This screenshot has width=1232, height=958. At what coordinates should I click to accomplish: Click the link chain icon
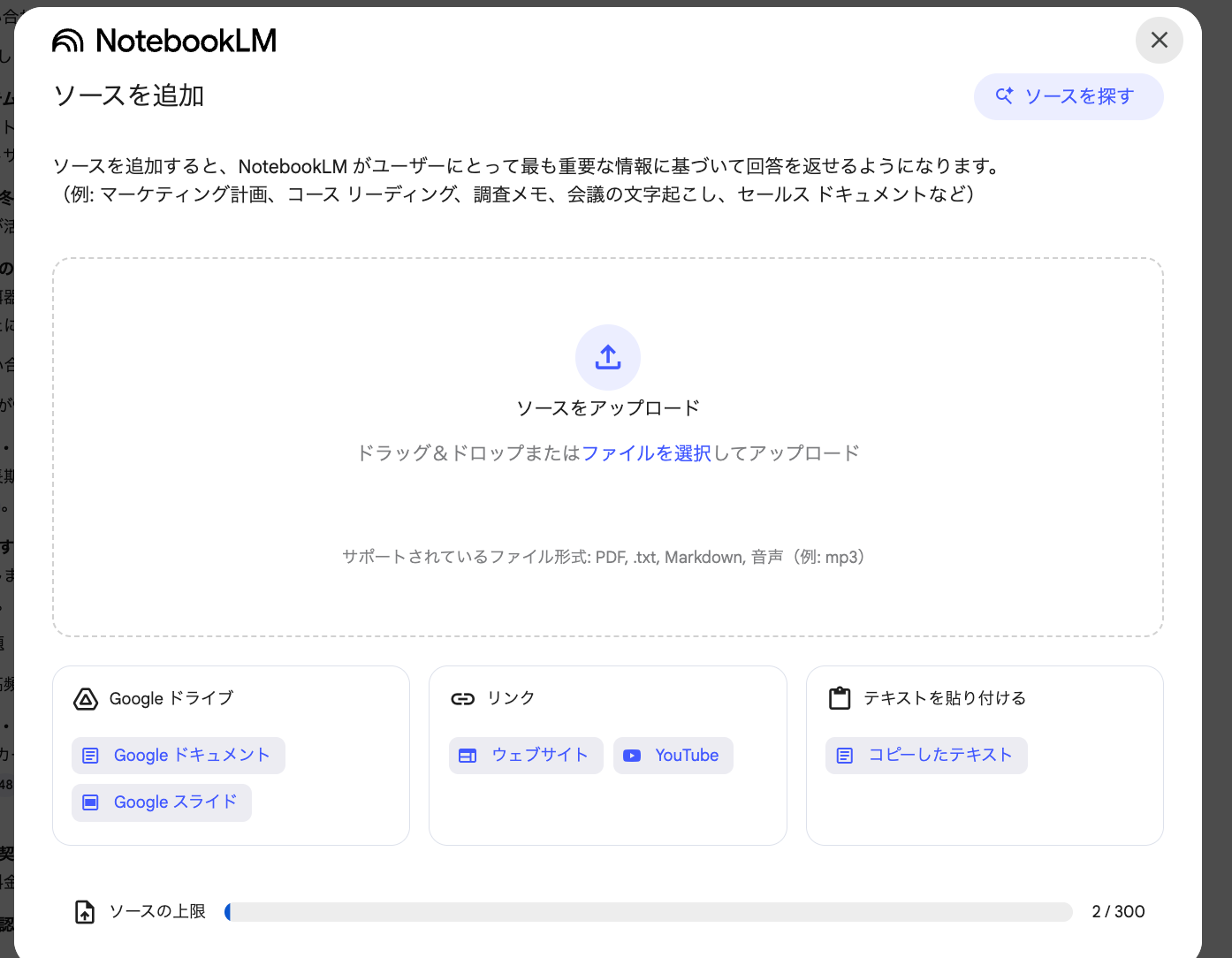coord(463,699)
